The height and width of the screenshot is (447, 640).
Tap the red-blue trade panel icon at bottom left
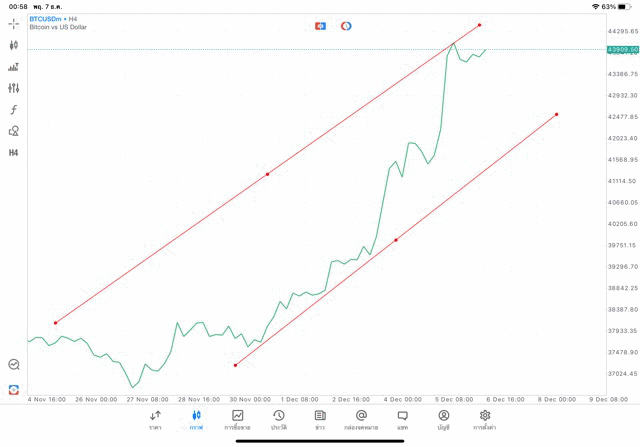pyautogui.click(x=14, y=389)
